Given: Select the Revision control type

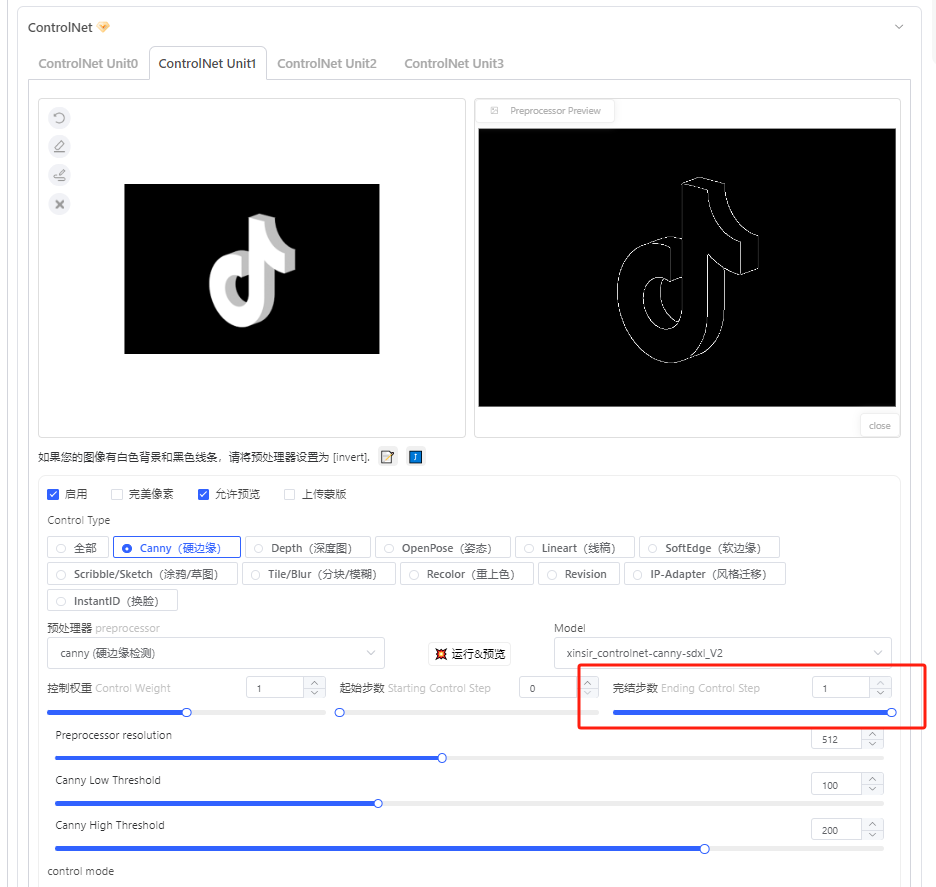Looking at the screenshot, I should pos(578,574).
